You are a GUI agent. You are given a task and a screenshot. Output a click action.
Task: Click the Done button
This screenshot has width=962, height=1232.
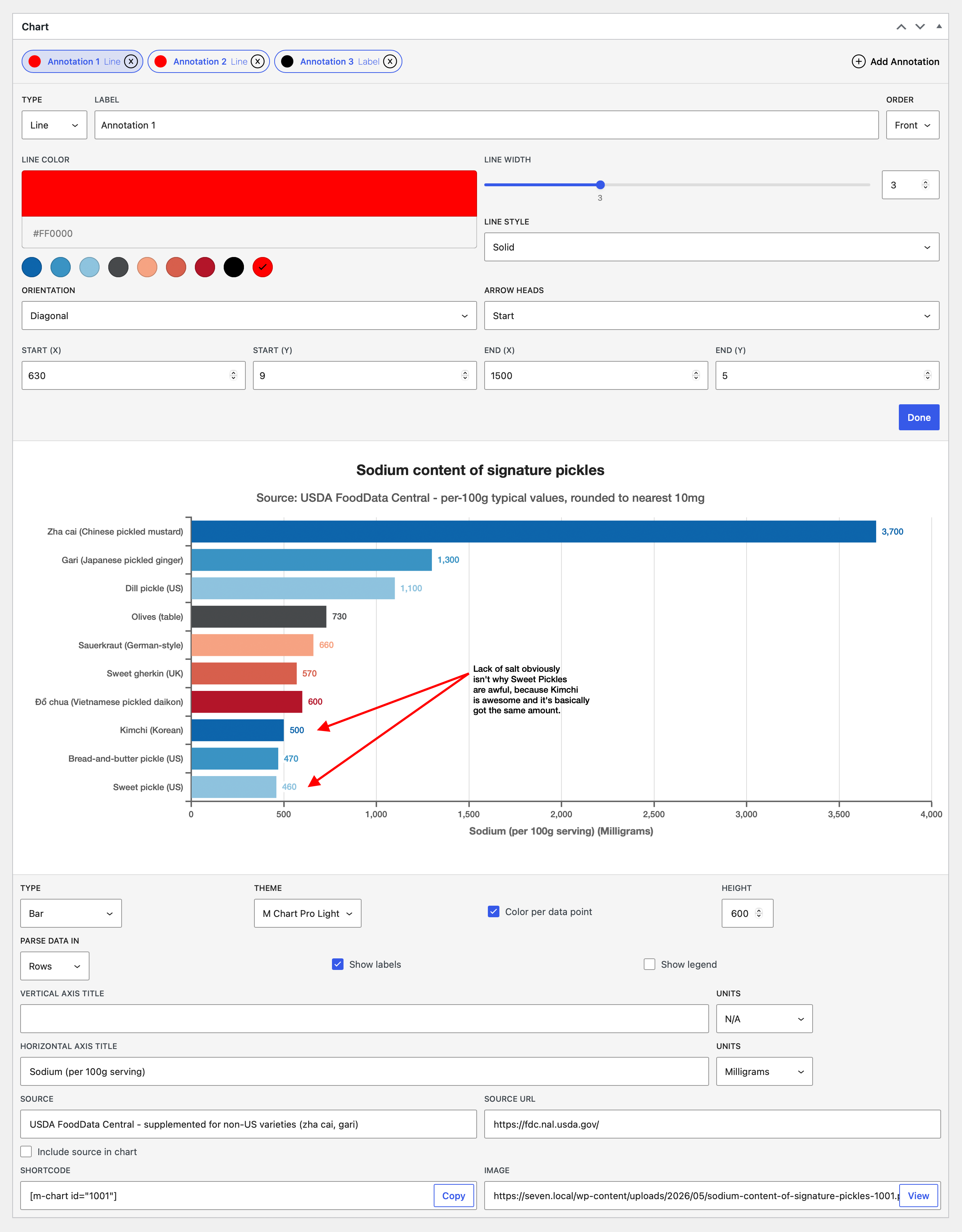tap(919, 417)
